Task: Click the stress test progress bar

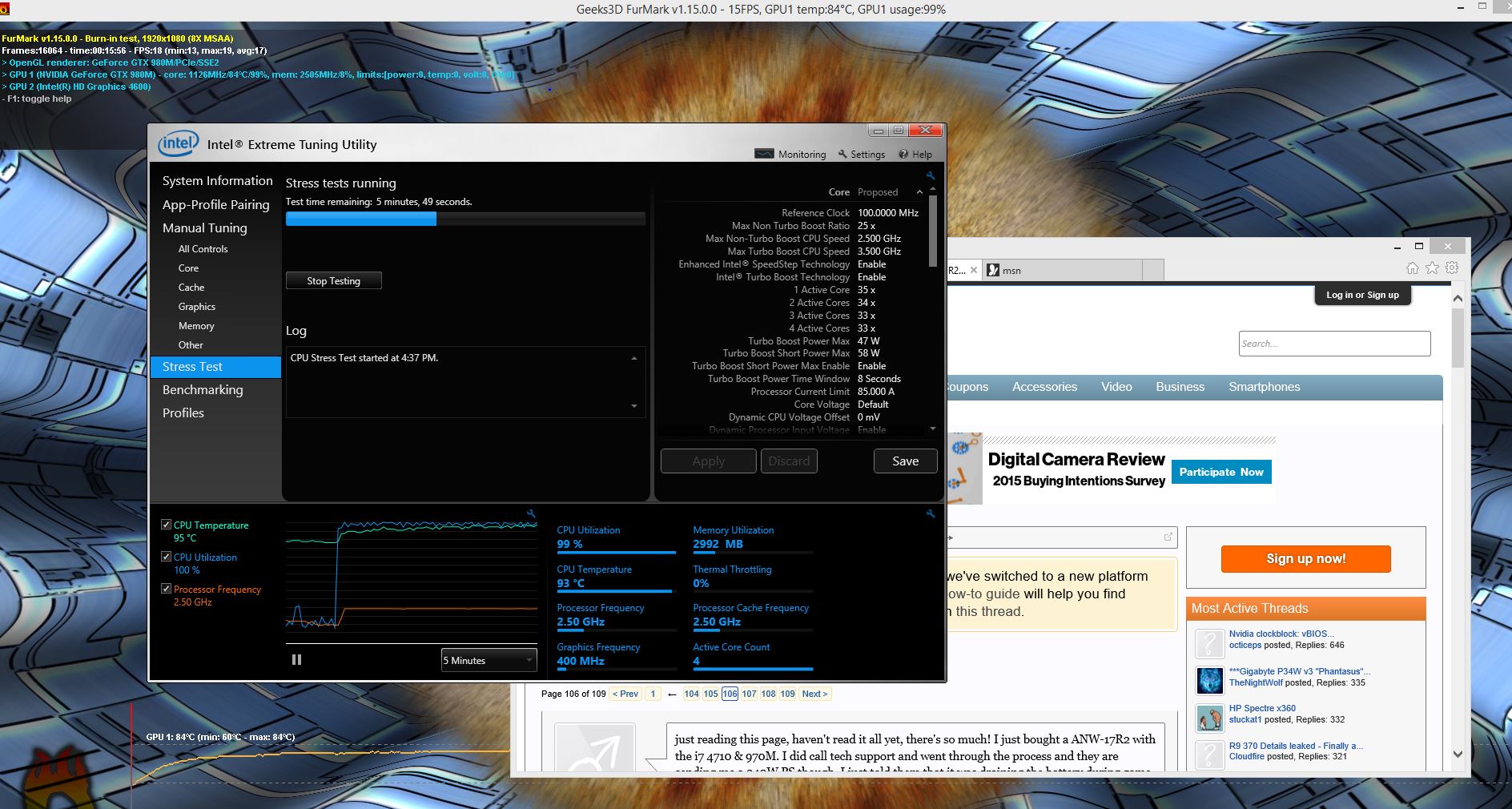Action: click(465, 219)
